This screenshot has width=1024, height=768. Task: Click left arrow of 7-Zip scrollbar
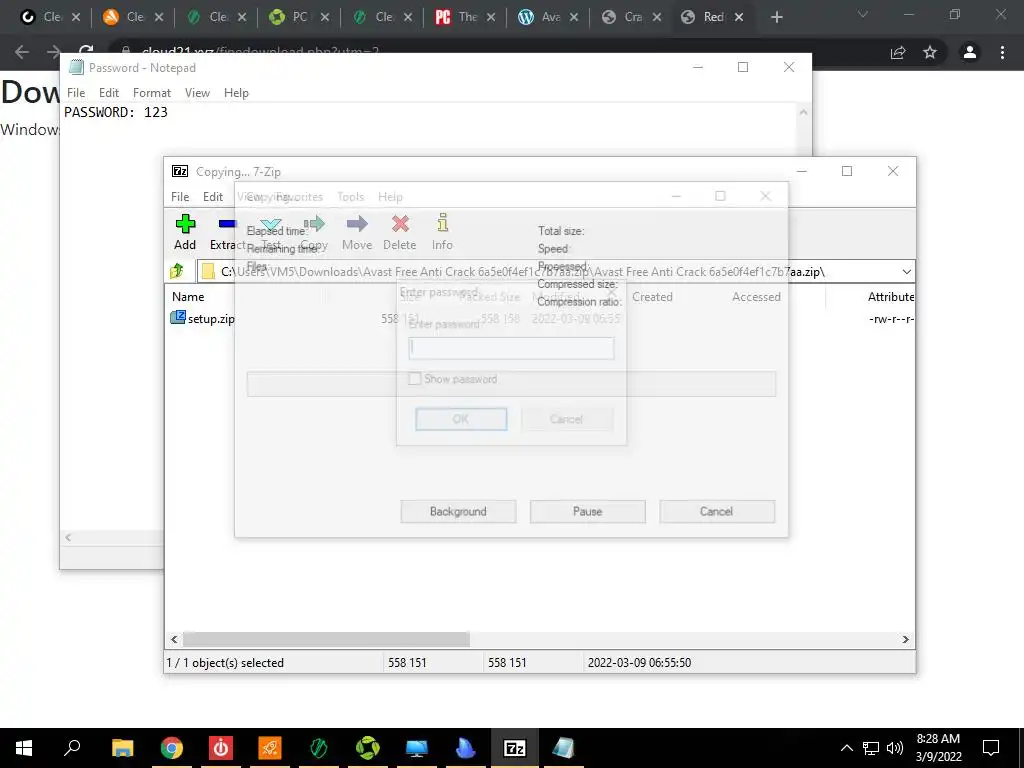click(174, 639)
